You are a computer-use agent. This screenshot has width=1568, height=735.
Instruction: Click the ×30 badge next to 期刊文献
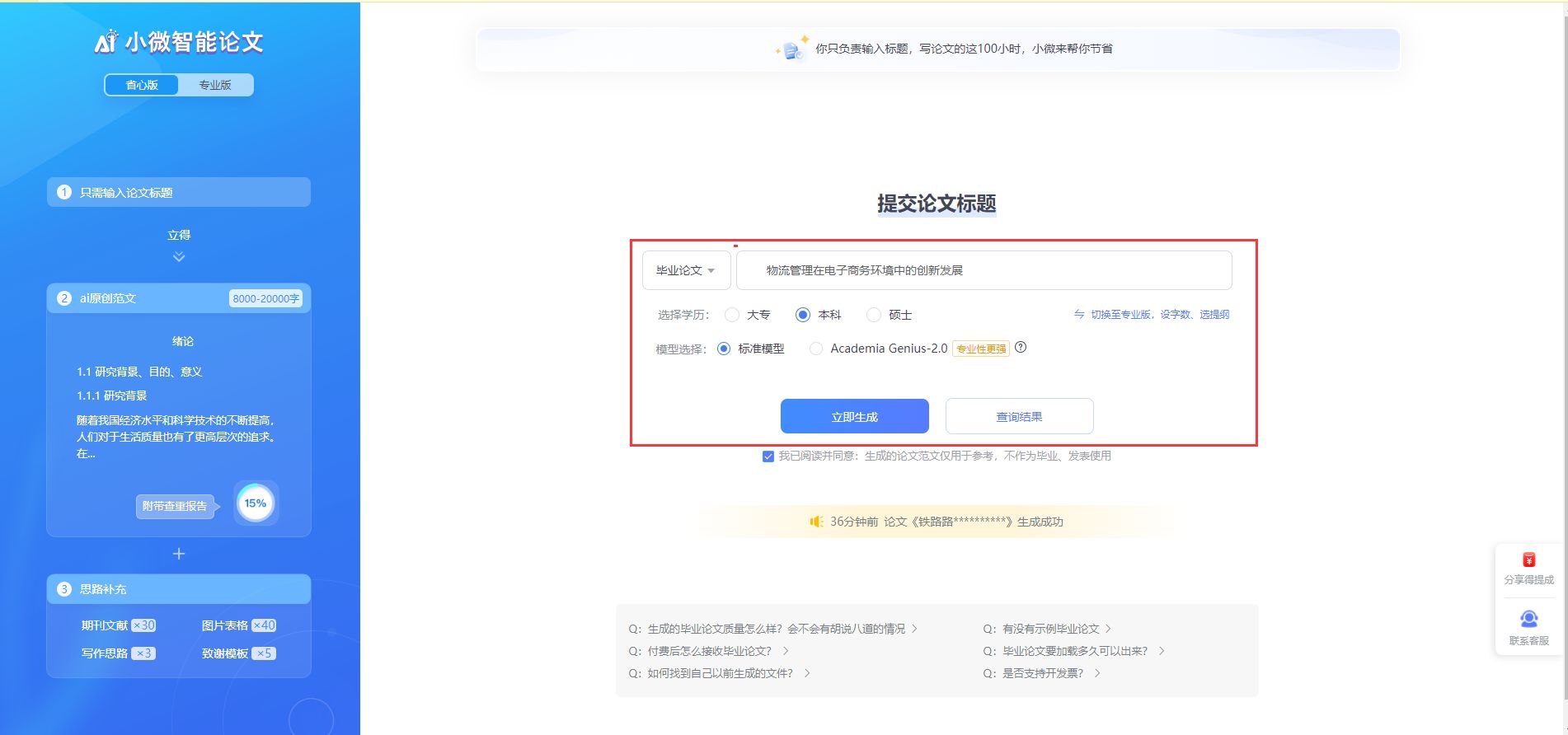[x=143, y=625]
